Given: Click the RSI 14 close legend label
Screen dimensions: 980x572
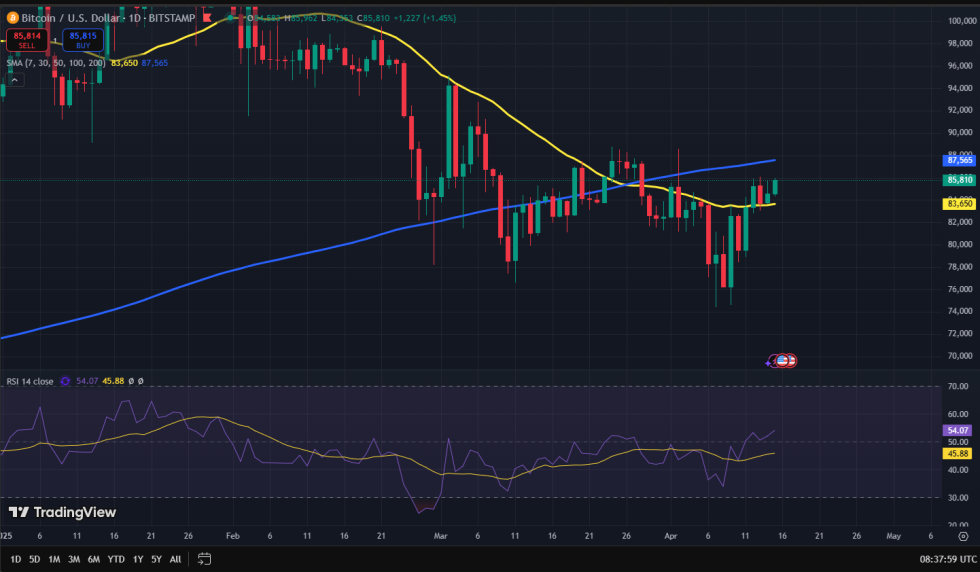Looking at the screenshot, I should (30, 381).
